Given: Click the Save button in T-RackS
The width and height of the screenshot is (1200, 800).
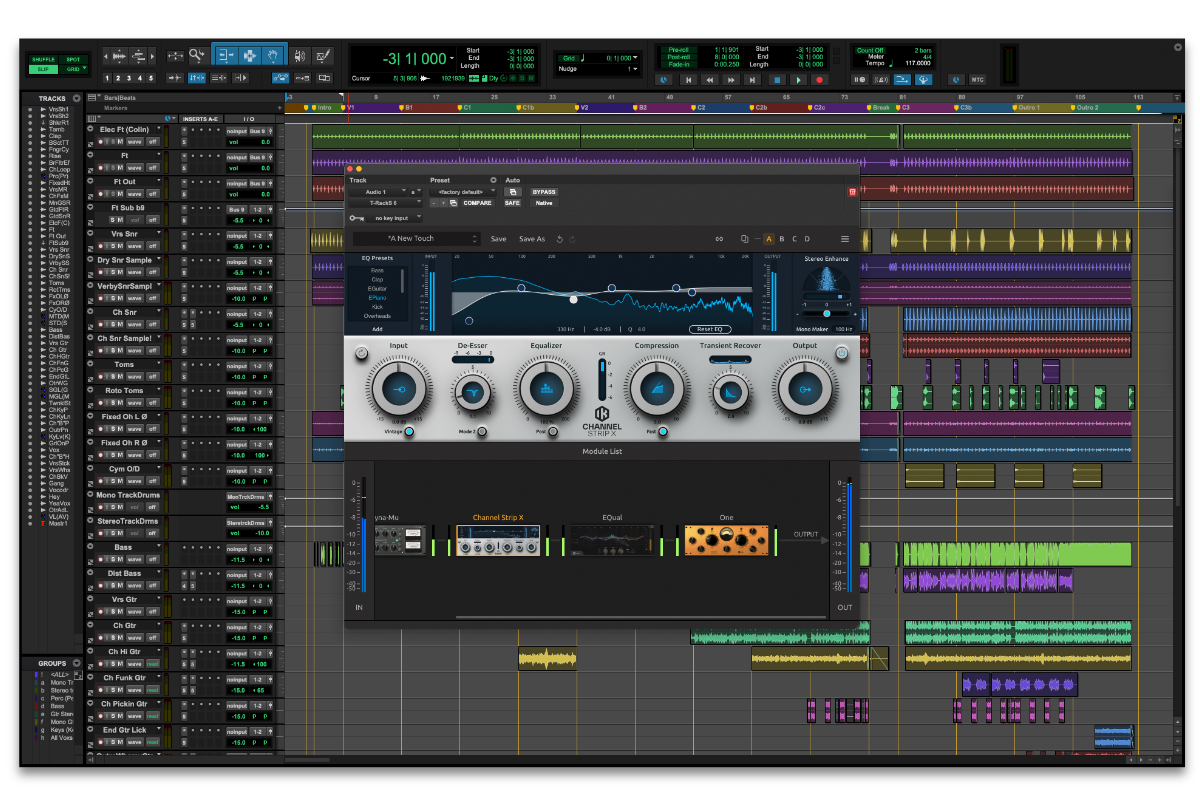Looking at the screenshot, I should (498, 239).
